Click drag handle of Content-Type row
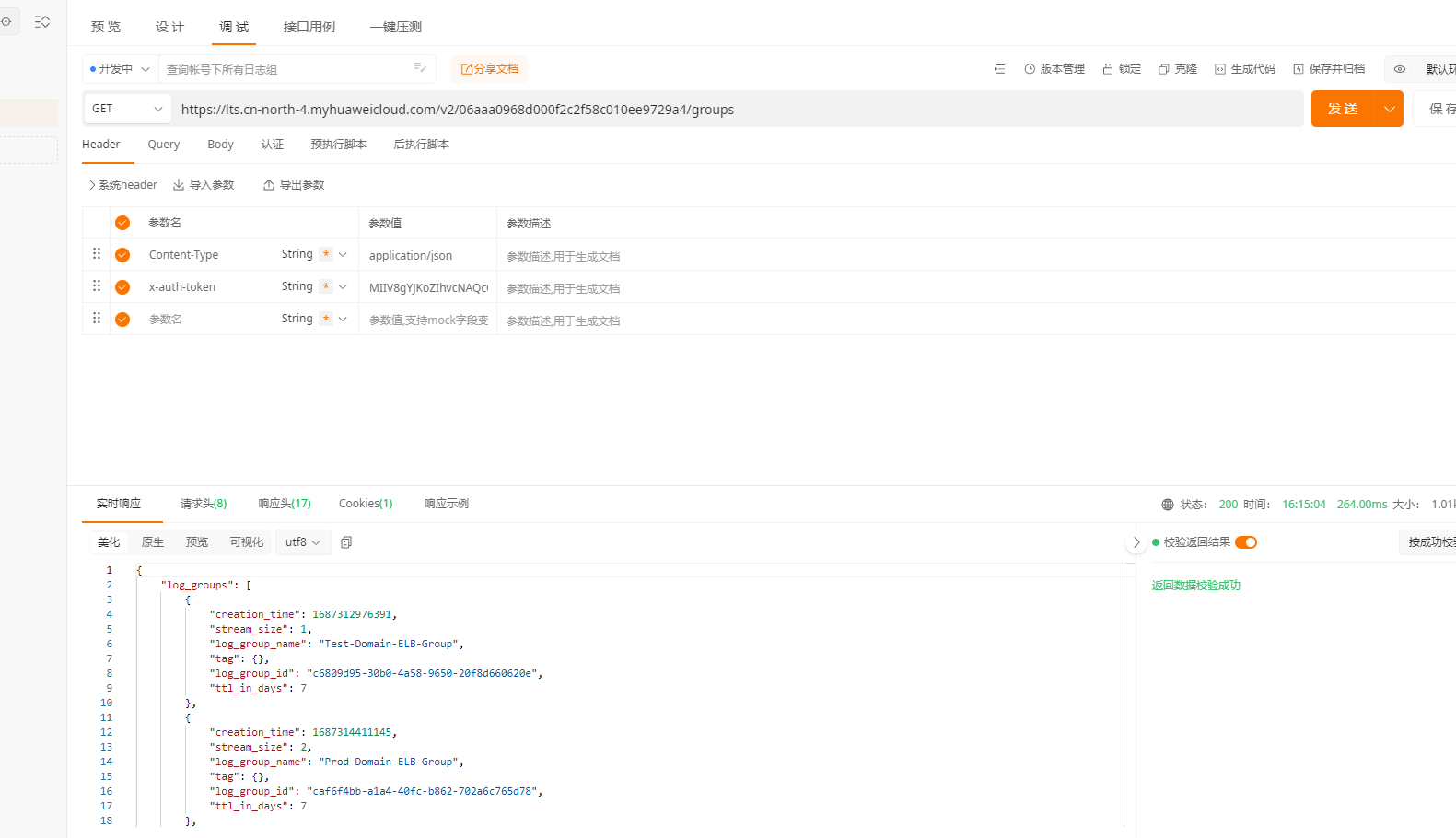Image resolution: width=1456 pixels, height=838 pixels. [x=97, y=253]
